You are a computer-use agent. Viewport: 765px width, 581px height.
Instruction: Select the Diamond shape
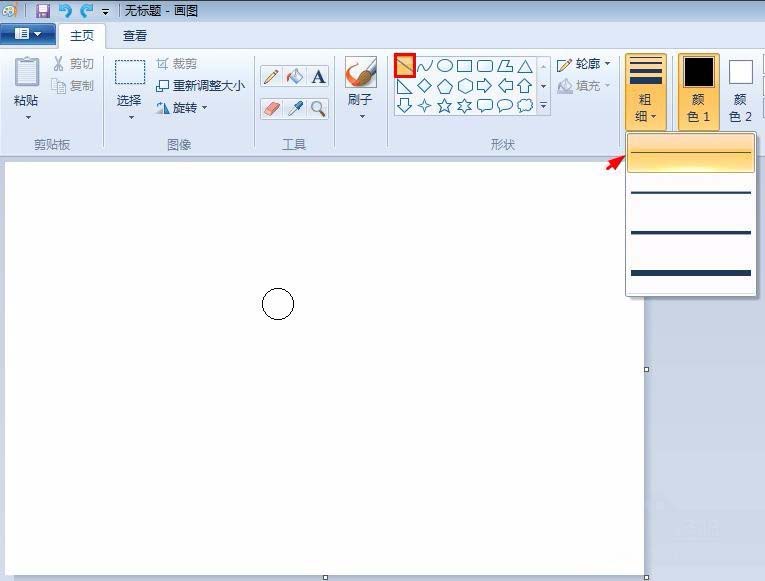click(x=425, y=86)
